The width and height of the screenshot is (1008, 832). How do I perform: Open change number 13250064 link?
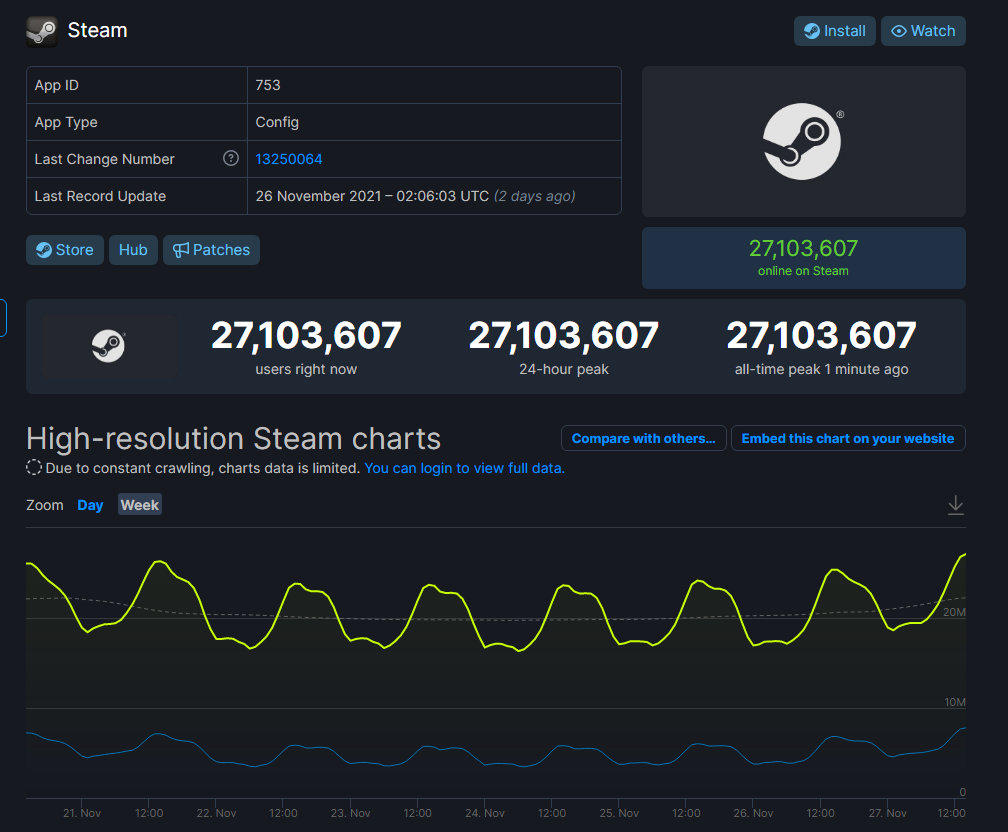[289, 159]
